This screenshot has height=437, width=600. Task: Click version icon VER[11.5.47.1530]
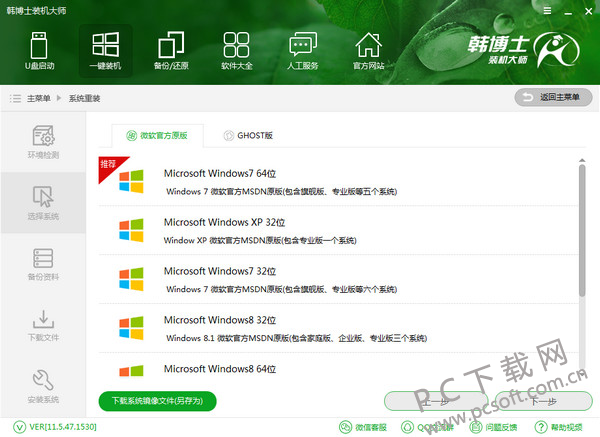pyautogui.click(x=19, y=427)
